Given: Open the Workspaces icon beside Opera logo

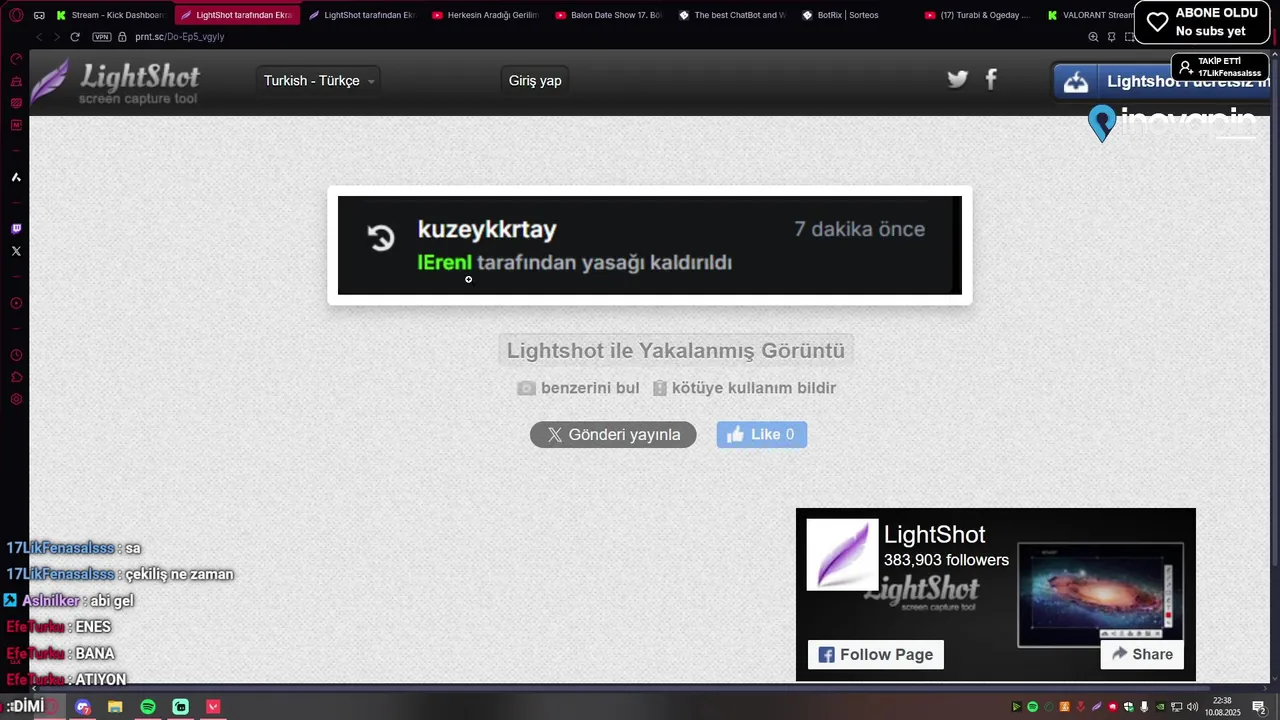Looking at the screenshot, I should 39,15.
